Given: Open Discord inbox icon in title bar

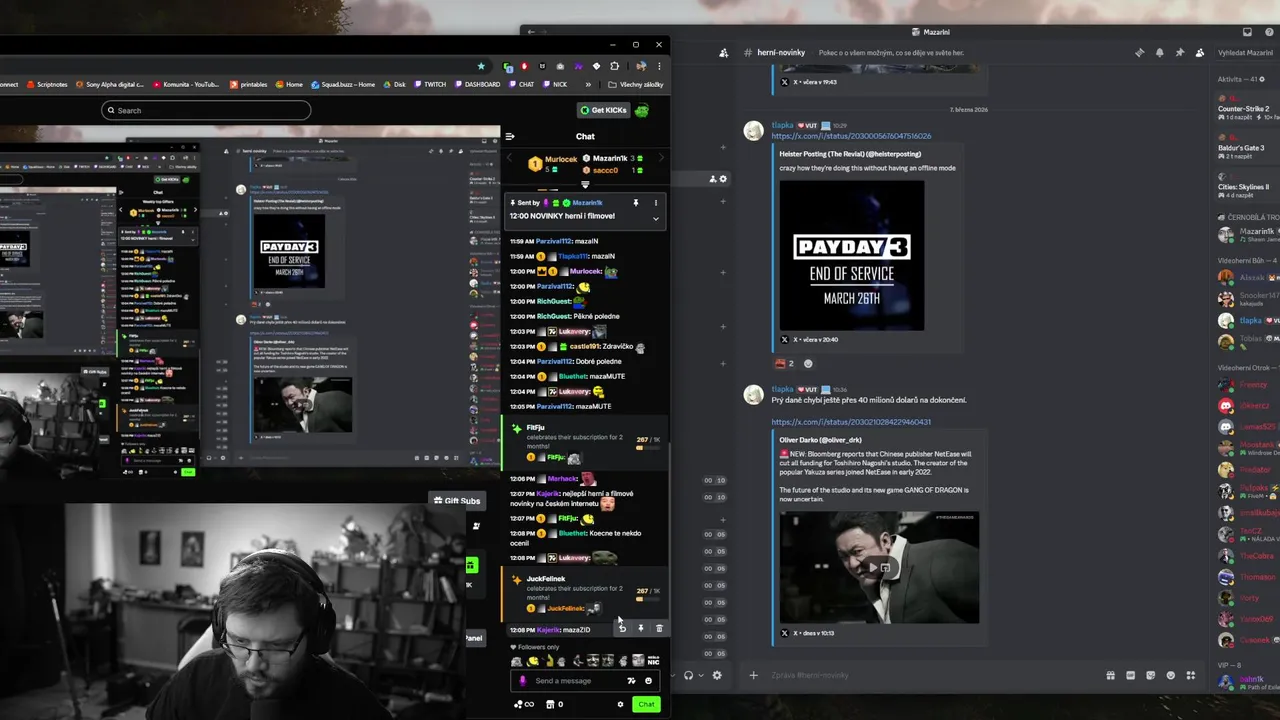Looking at the screenshot, I should (1247, 32).
